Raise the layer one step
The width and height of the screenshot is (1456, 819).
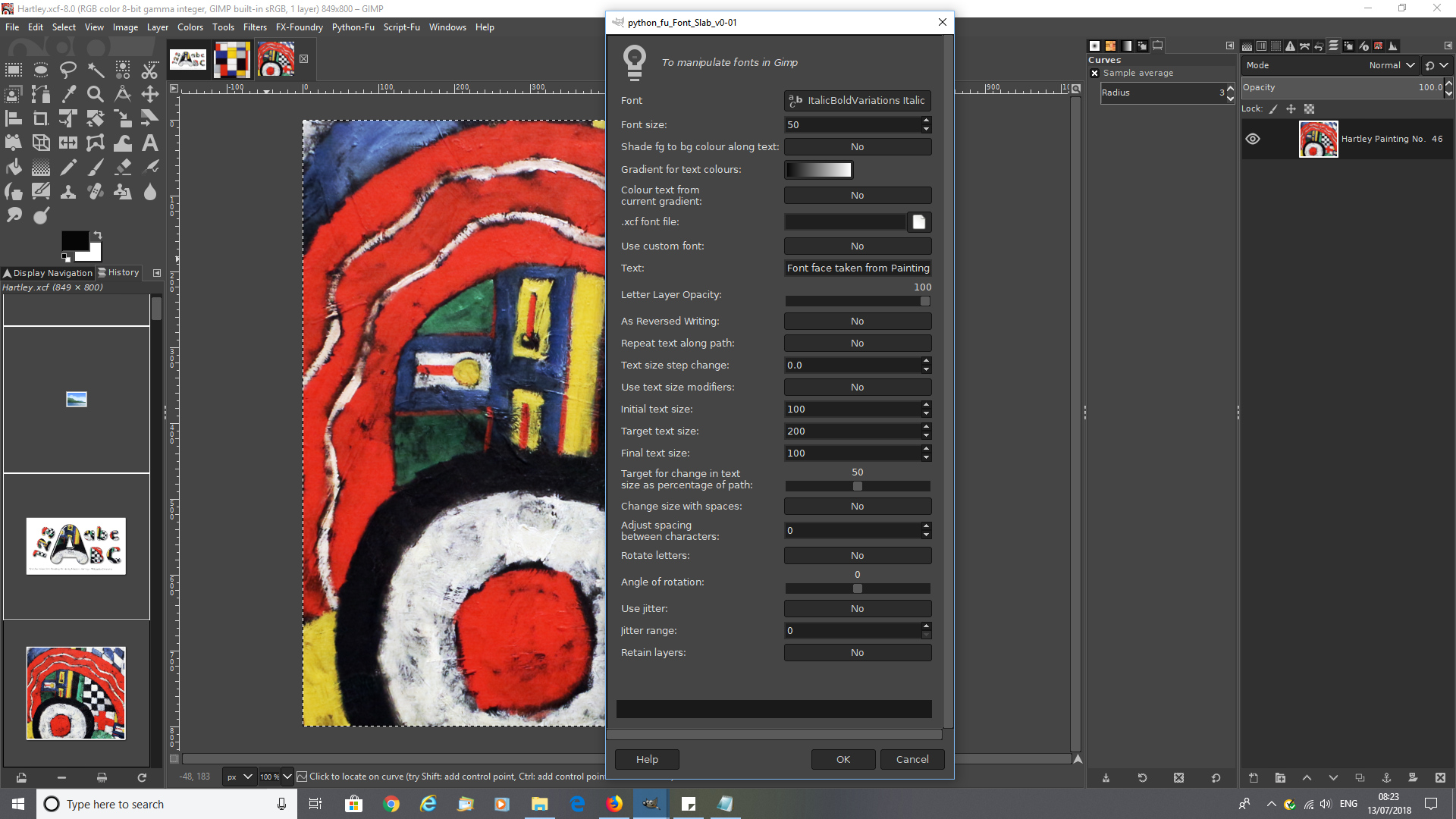1307,778
